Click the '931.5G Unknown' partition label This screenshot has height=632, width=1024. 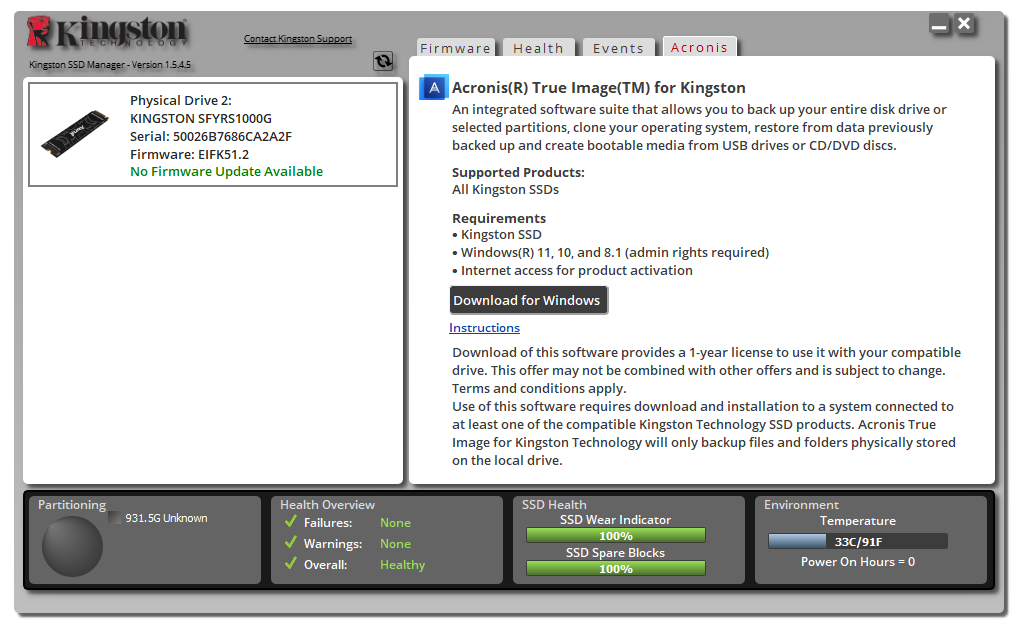click(x=167, y=518)
